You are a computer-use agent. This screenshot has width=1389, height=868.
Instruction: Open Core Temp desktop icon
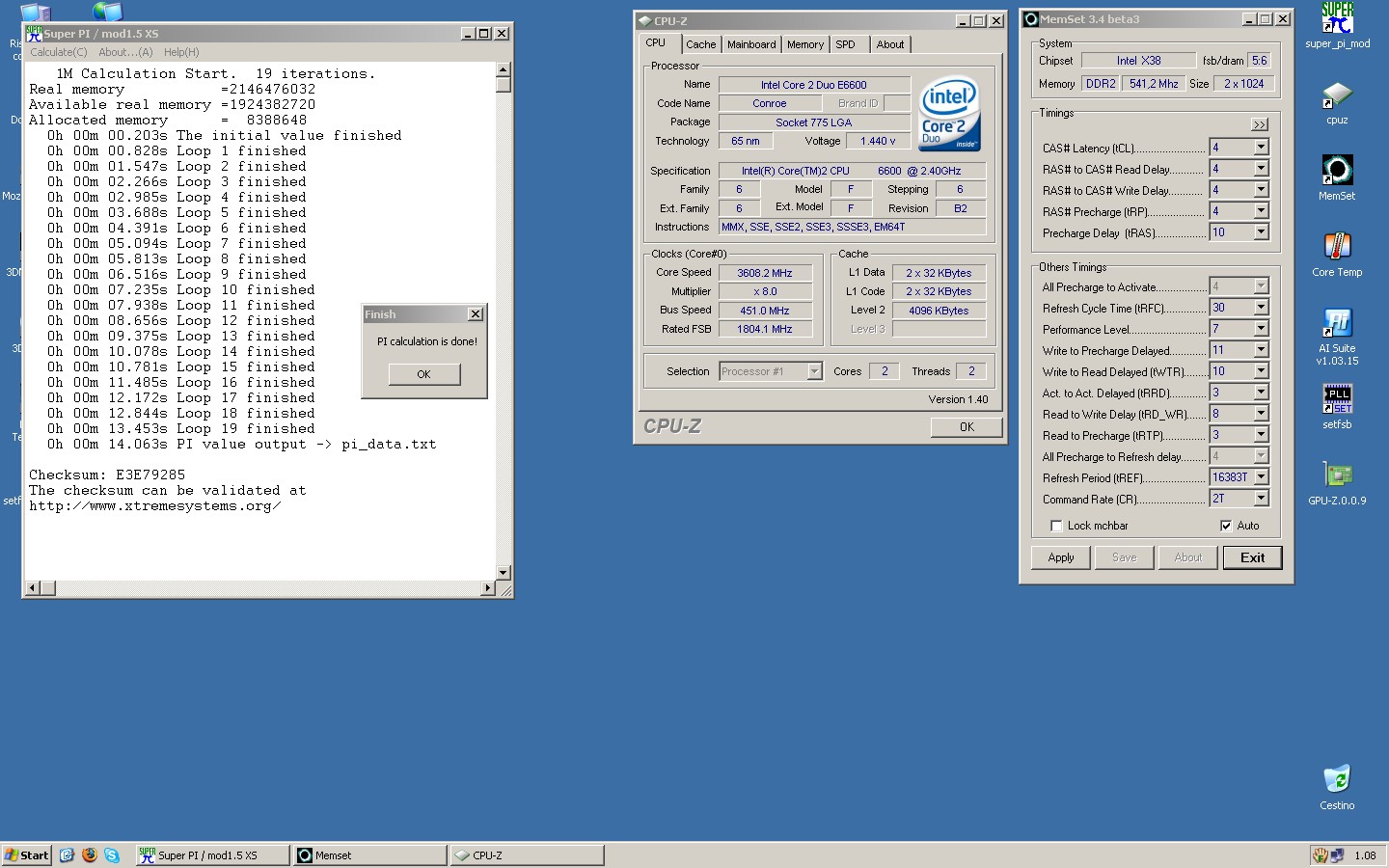1337,256
